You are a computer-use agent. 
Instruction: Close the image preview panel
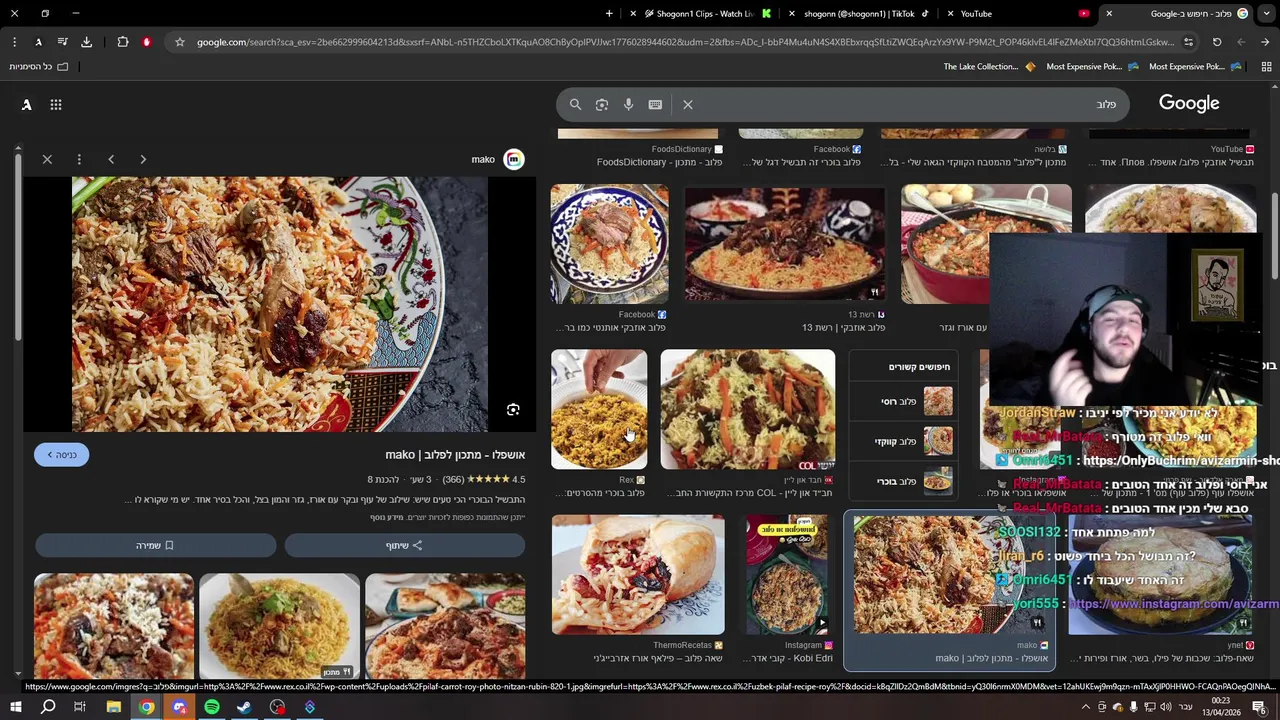coord(47,159)
